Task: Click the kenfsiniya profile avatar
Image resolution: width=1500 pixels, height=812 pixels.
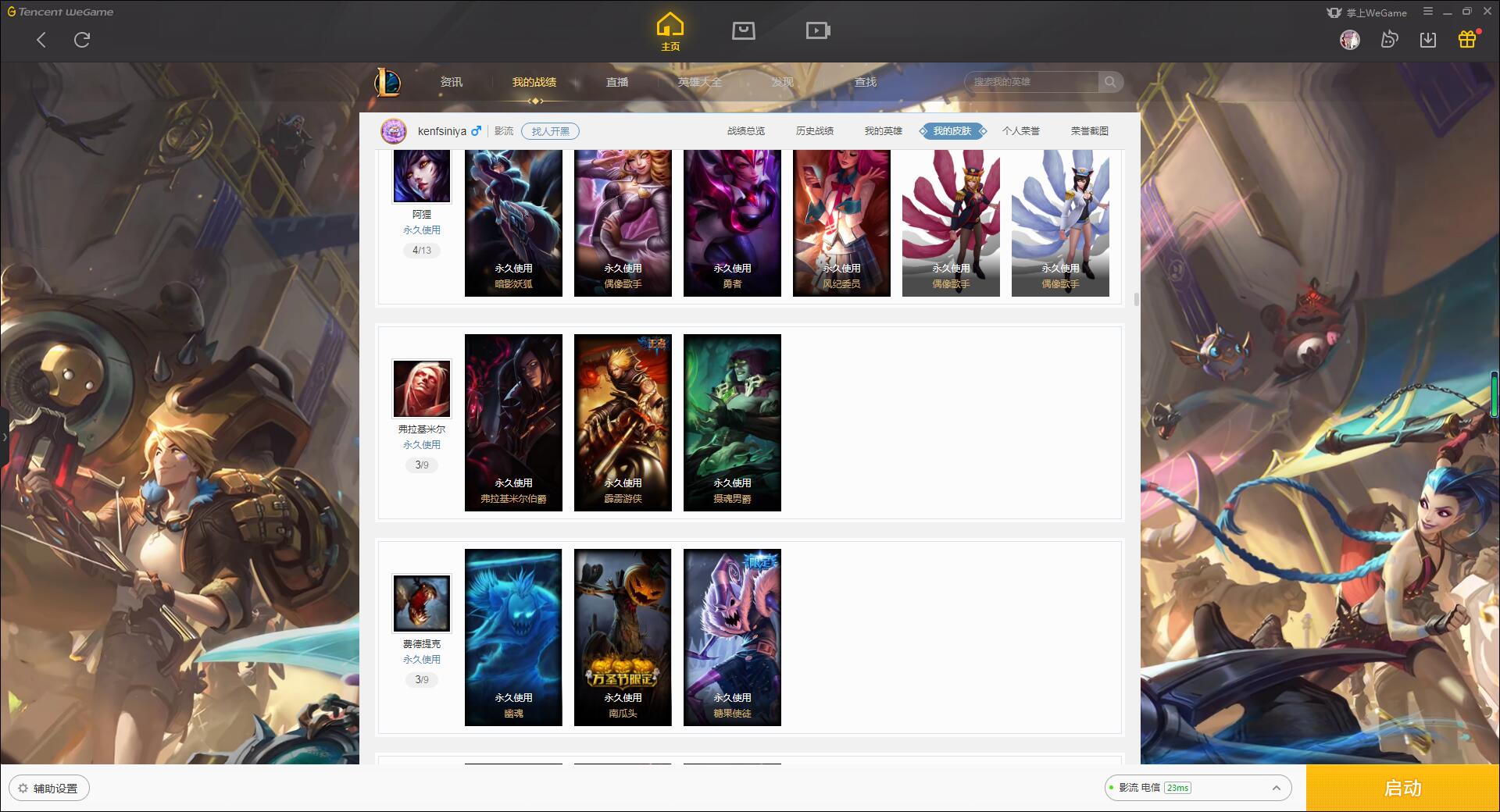Action: coord(394,131)
